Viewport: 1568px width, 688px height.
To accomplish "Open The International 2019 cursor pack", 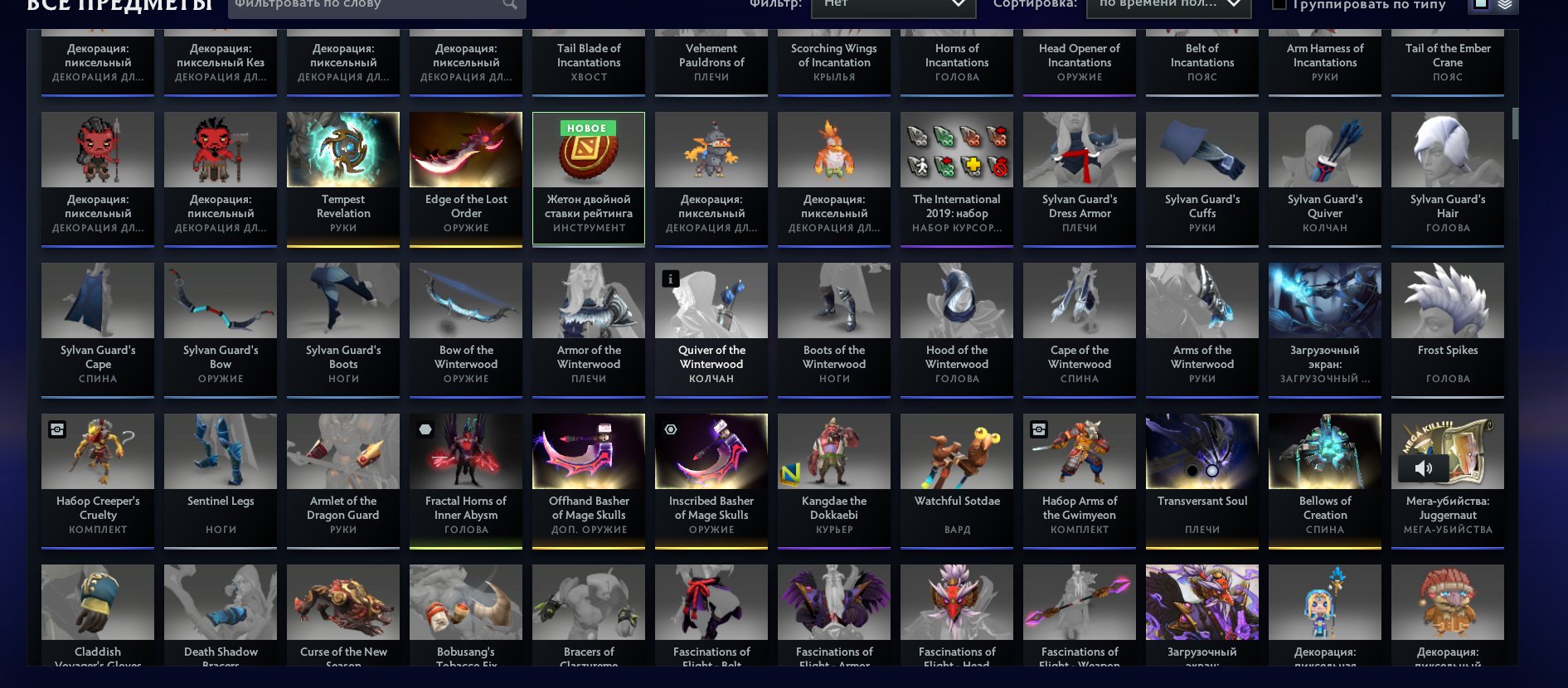I will (x=957, y=179).
